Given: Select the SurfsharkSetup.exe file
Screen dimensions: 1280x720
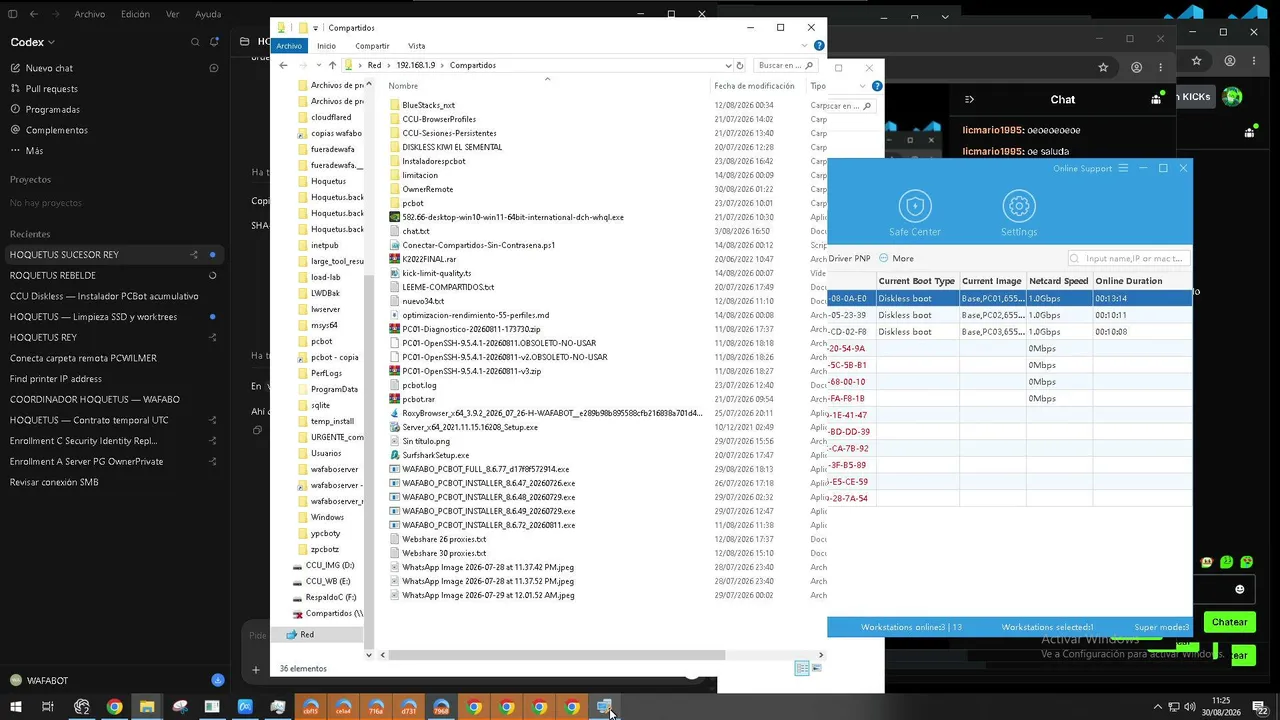Looking at the screenshot, I should pyautogui.click(x=435, y=455).
